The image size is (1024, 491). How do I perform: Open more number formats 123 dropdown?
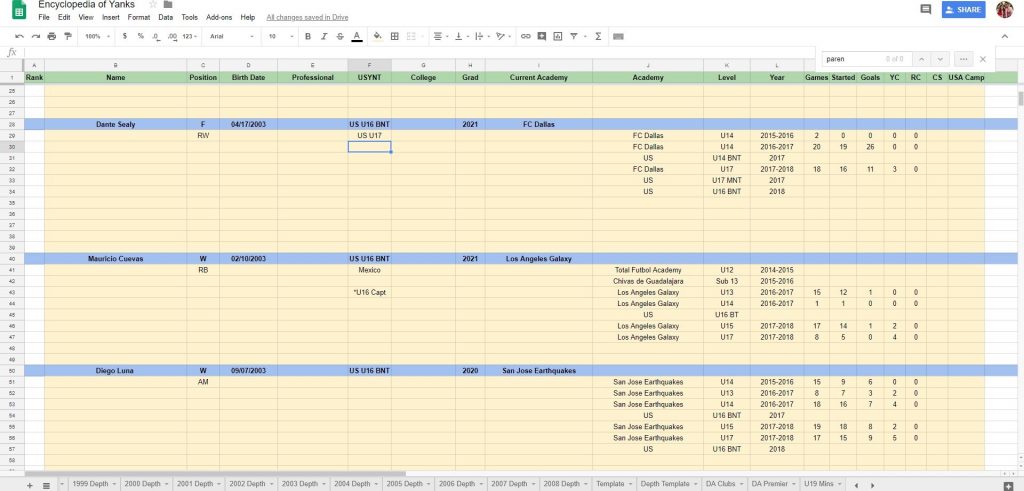click(190, 37)
